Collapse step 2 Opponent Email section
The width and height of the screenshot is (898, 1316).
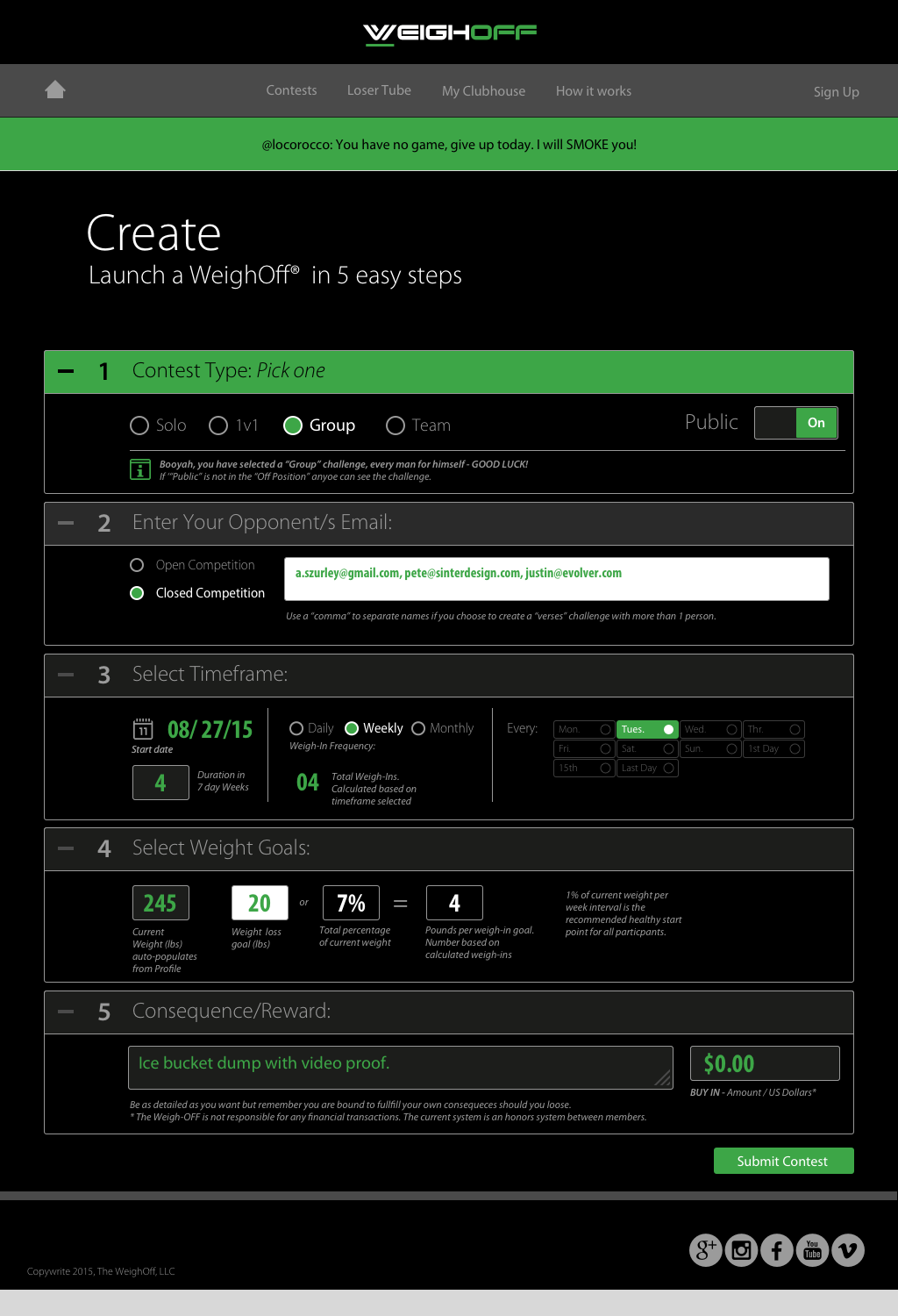[x=66, y=523]
